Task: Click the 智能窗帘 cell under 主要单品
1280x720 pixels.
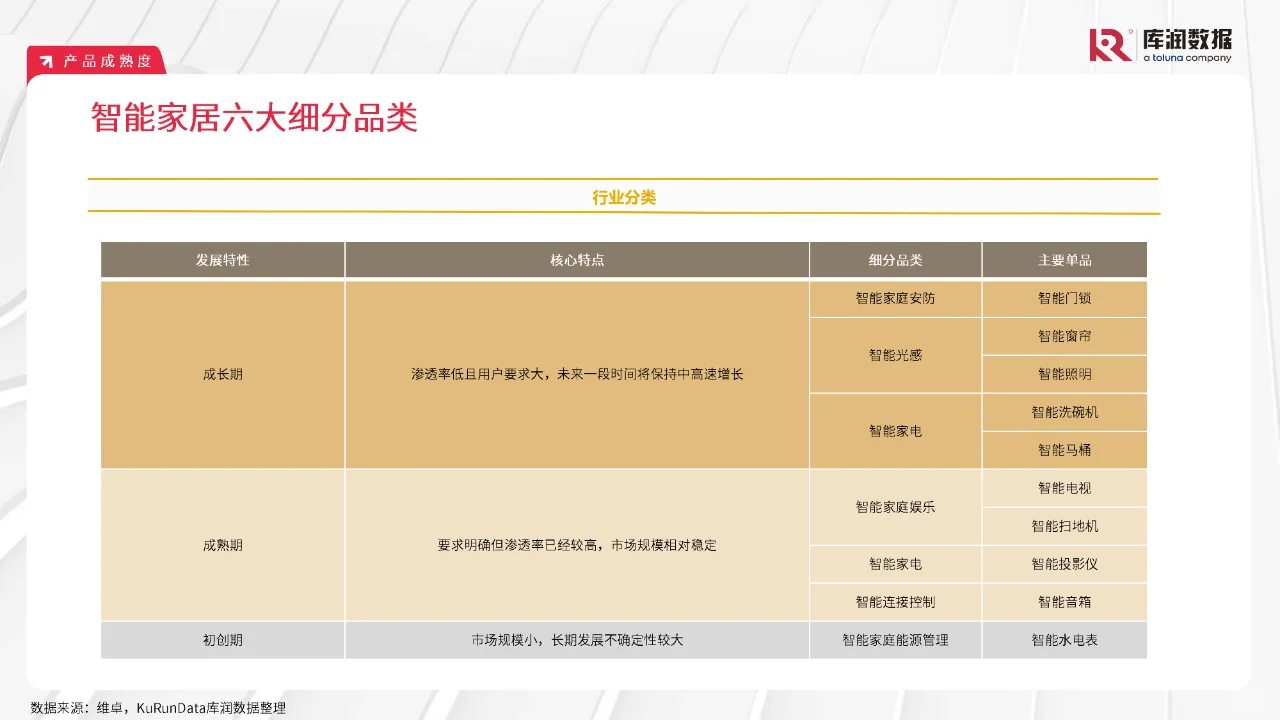Action: point(1064,336)
